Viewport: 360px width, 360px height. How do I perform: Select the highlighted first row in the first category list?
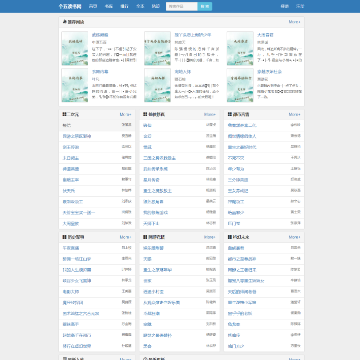[97, 125]
